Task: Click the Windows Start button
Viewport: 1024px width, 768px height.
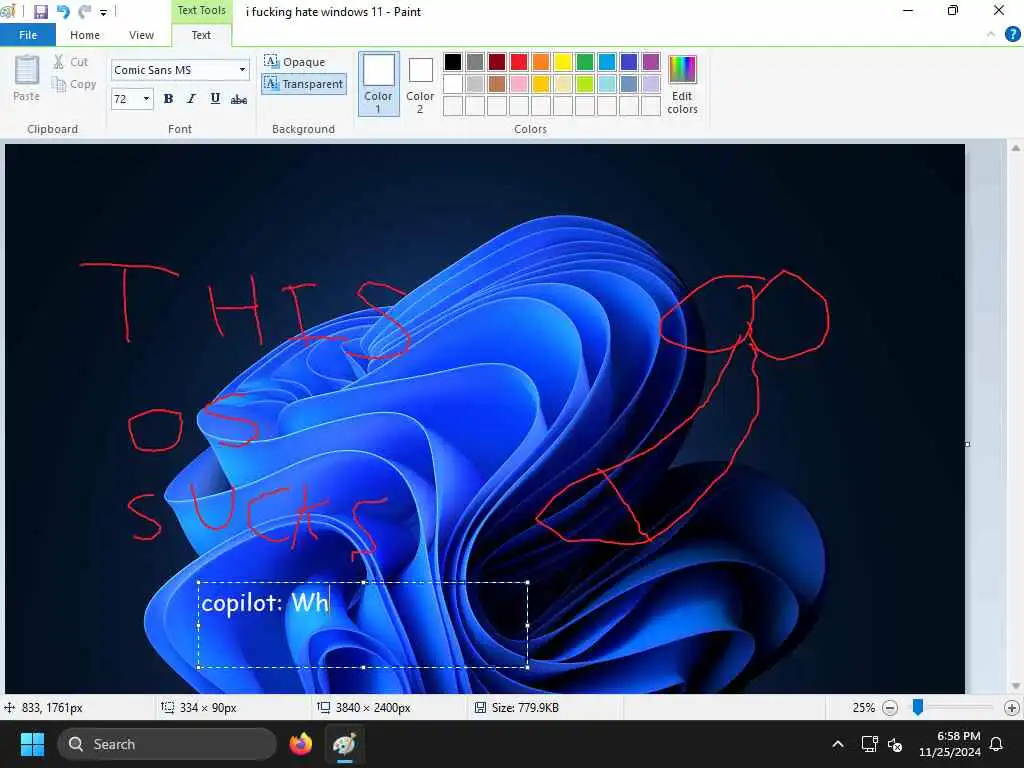Action: pos(32,744)
